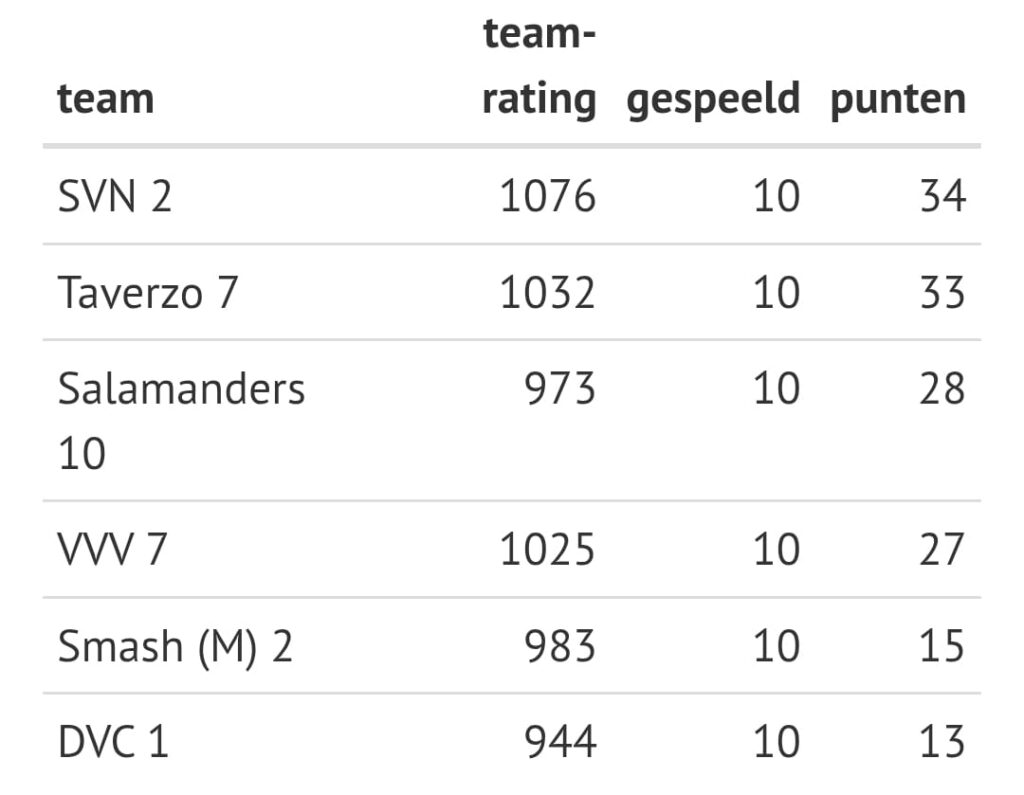Click the team rating value 983
Screen dimensions: 1024x795
560,647
